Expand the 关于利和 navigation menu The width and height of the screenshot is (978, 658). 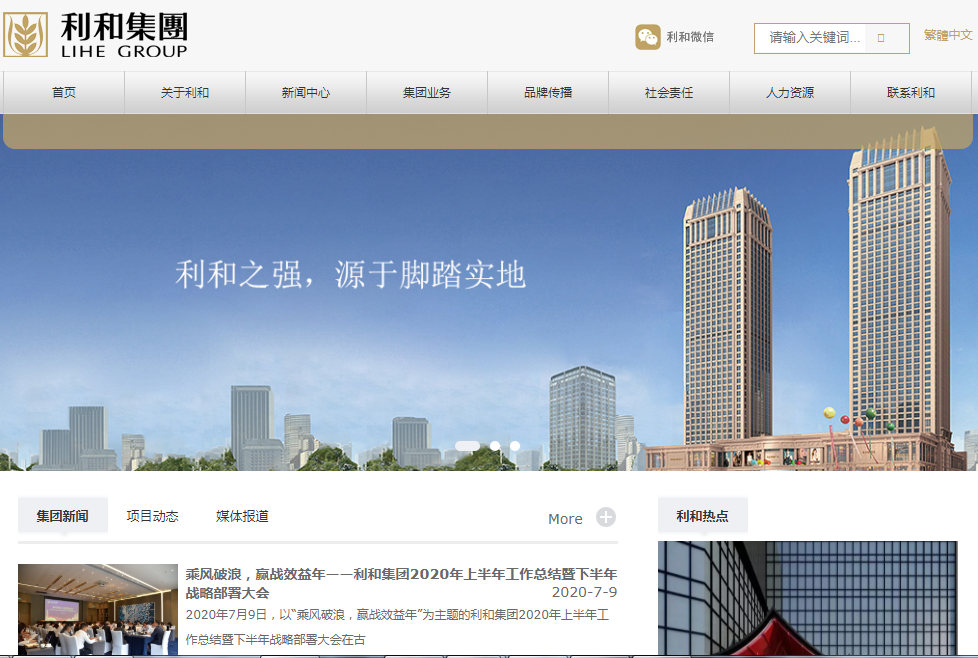coord(184,92)
